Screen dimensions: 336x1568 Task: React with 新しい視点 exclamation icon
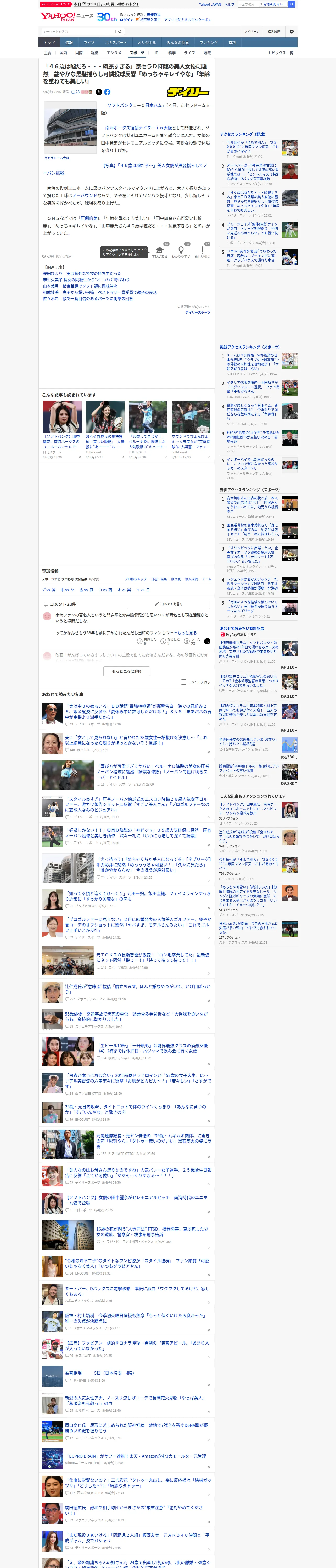203,250
